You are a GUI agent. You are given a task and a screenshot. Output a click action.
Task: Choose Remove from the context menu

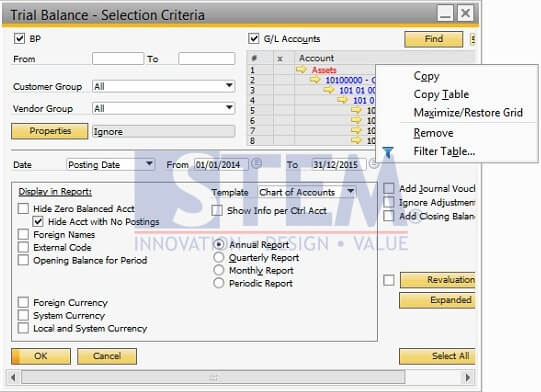[433, 133]
